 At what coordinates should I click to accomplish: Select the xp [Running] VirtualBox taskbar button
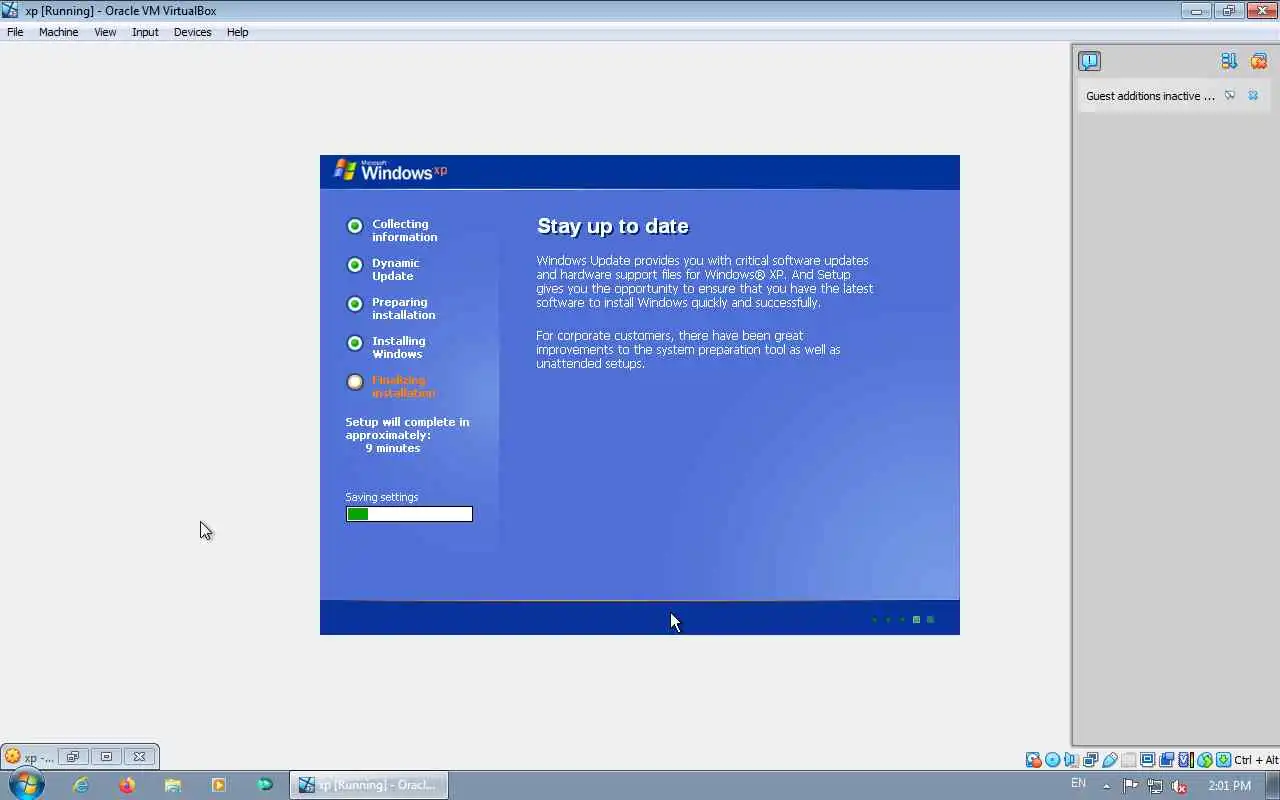click(369, 785)
